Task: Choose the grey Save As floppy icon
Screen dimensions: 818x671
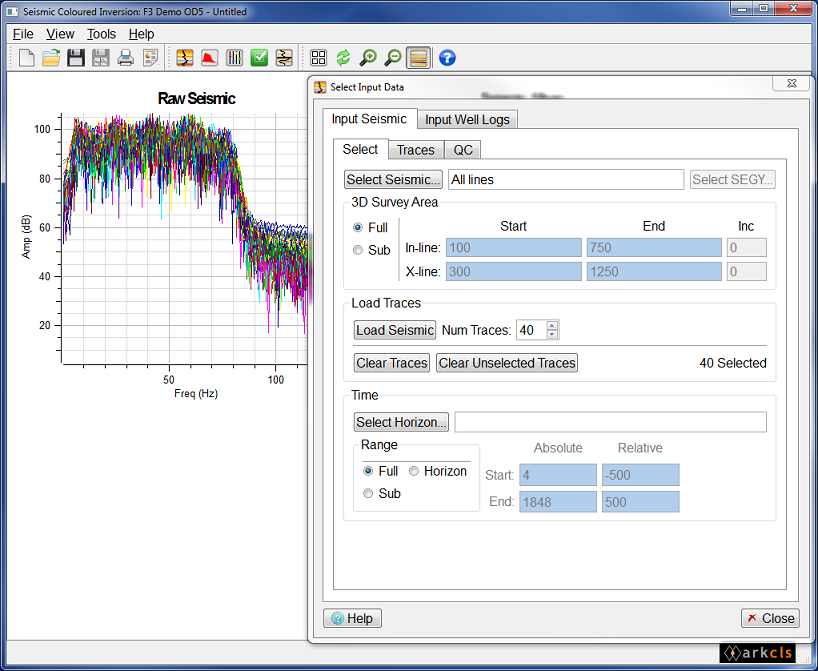Action: tap(101, 57)
